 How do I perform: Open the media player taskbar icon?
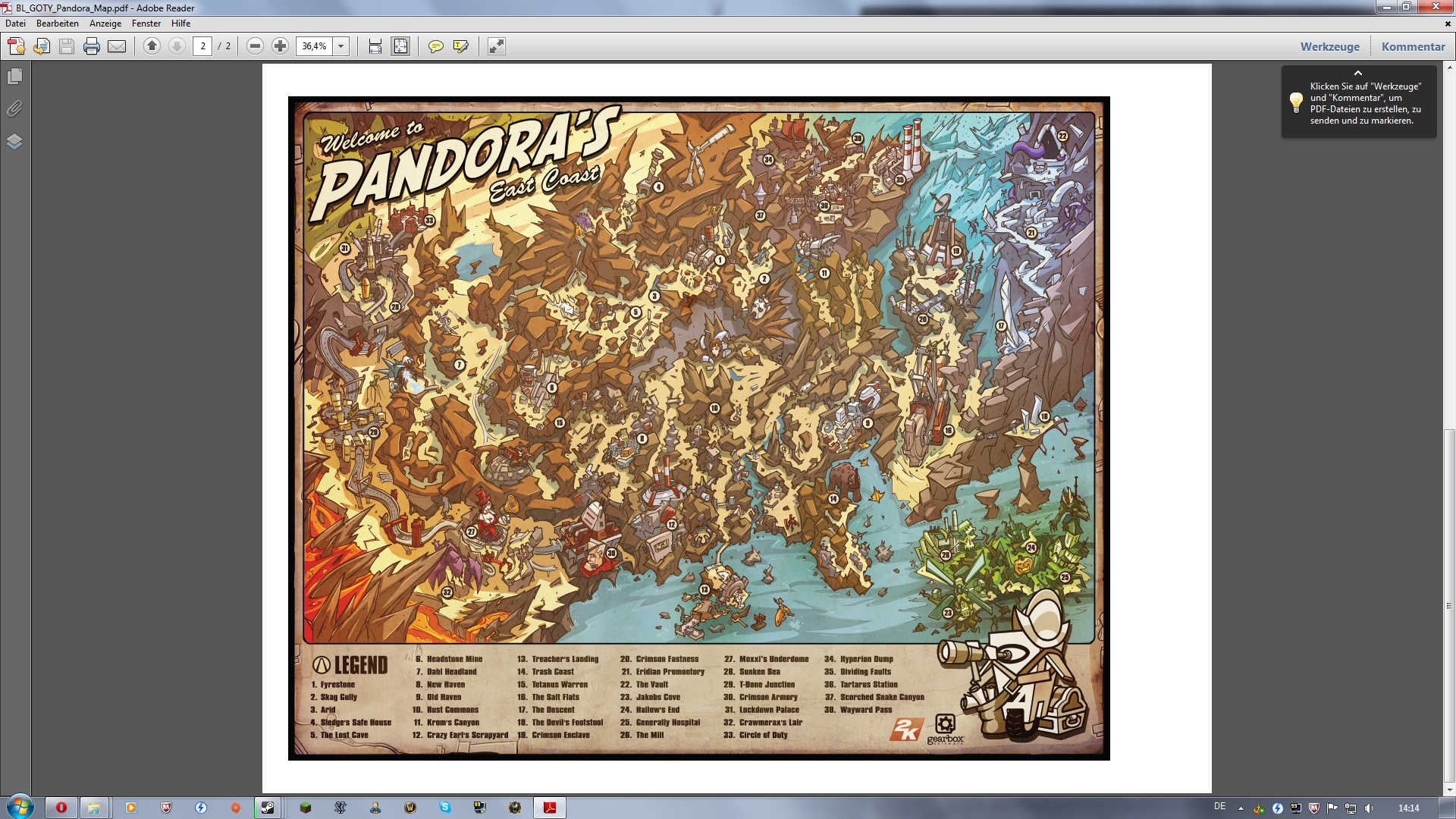pyautogui.click(x=131, y=808)
